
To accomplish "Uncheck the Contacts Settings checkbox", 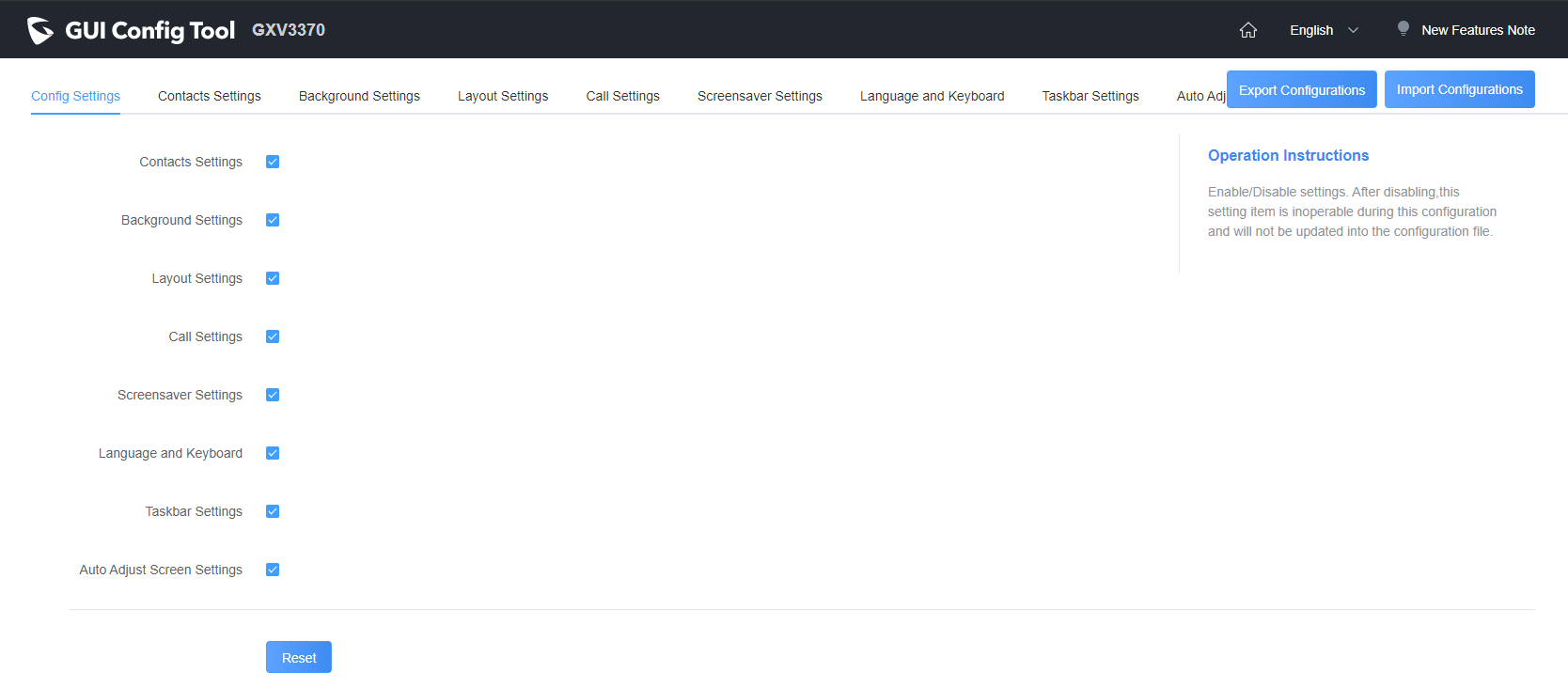I will pos(273,162).
